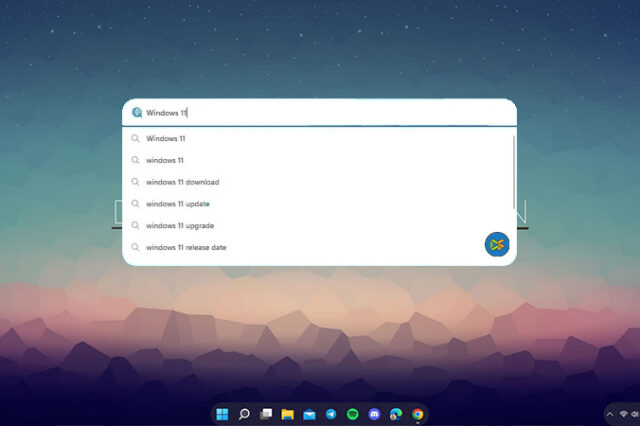The height and width of the screenshot is (426, 640).
Task: Open Wi-Fi network tray icon
Action: point(623,414)
